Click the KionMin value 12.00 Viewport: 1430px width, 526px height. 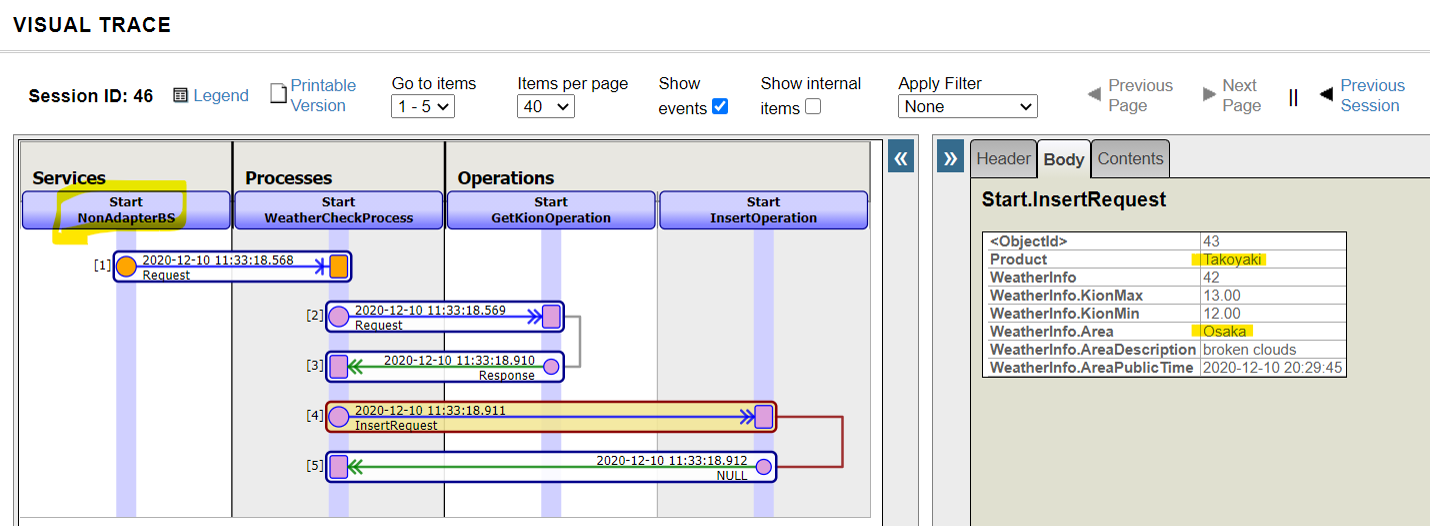pos(1222,314)
